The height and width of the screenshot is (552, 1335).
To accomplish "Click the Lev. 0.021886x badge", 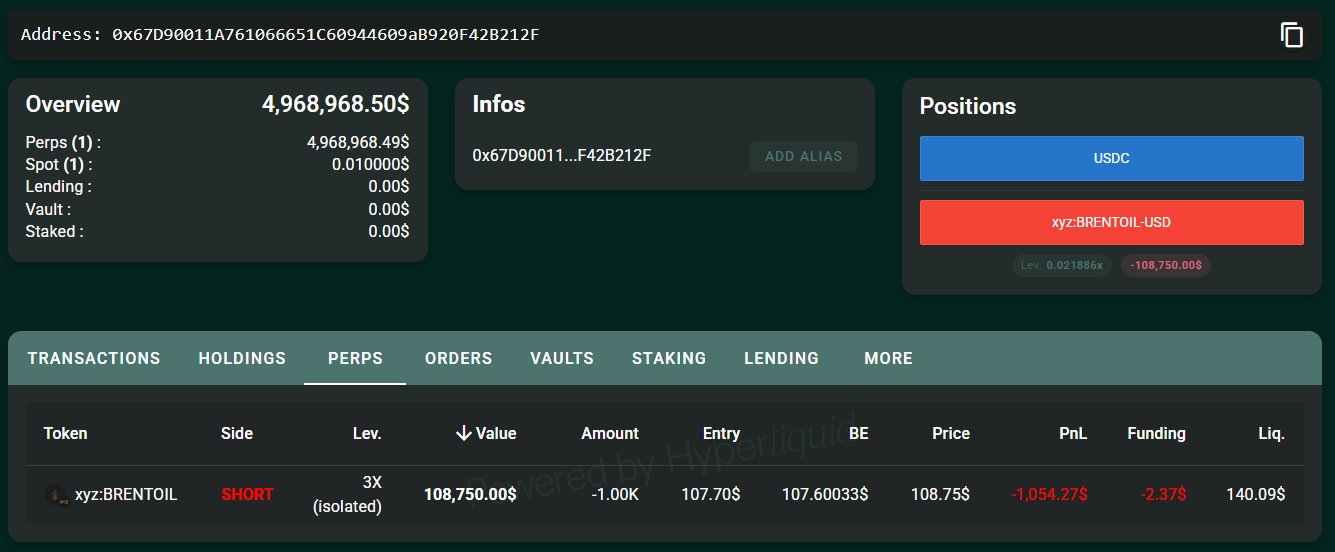I will click(x=1061, y=266).
